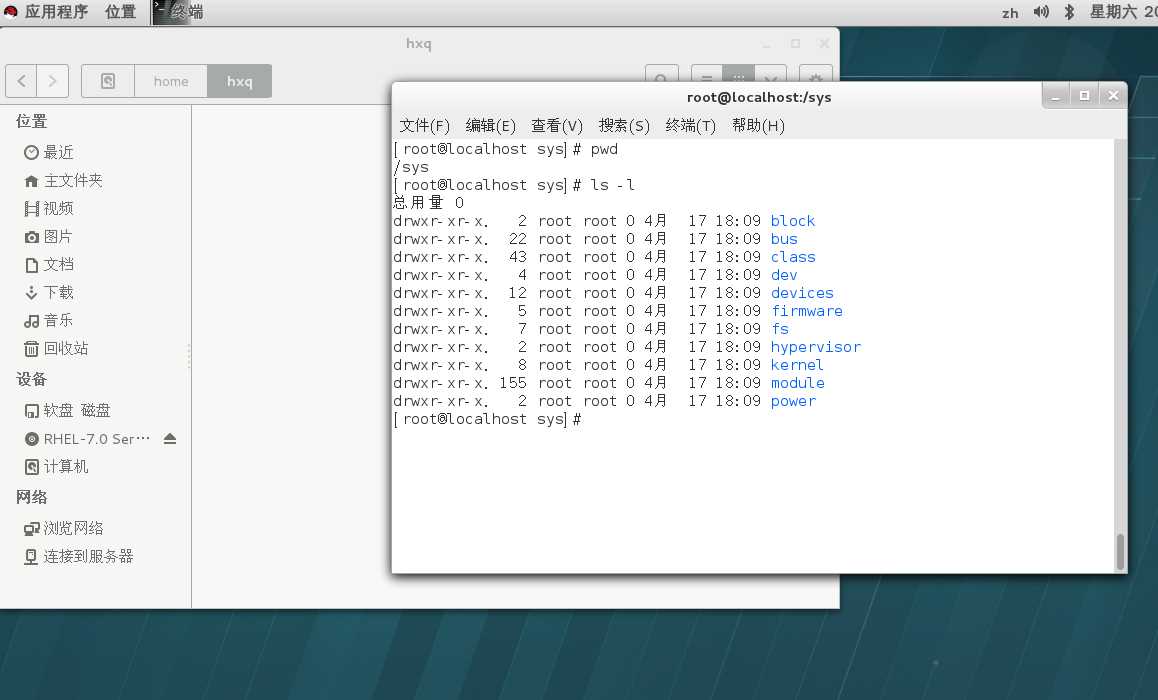
Task: Open 最近 in the file manager sidebar
Action: (58, 152)
